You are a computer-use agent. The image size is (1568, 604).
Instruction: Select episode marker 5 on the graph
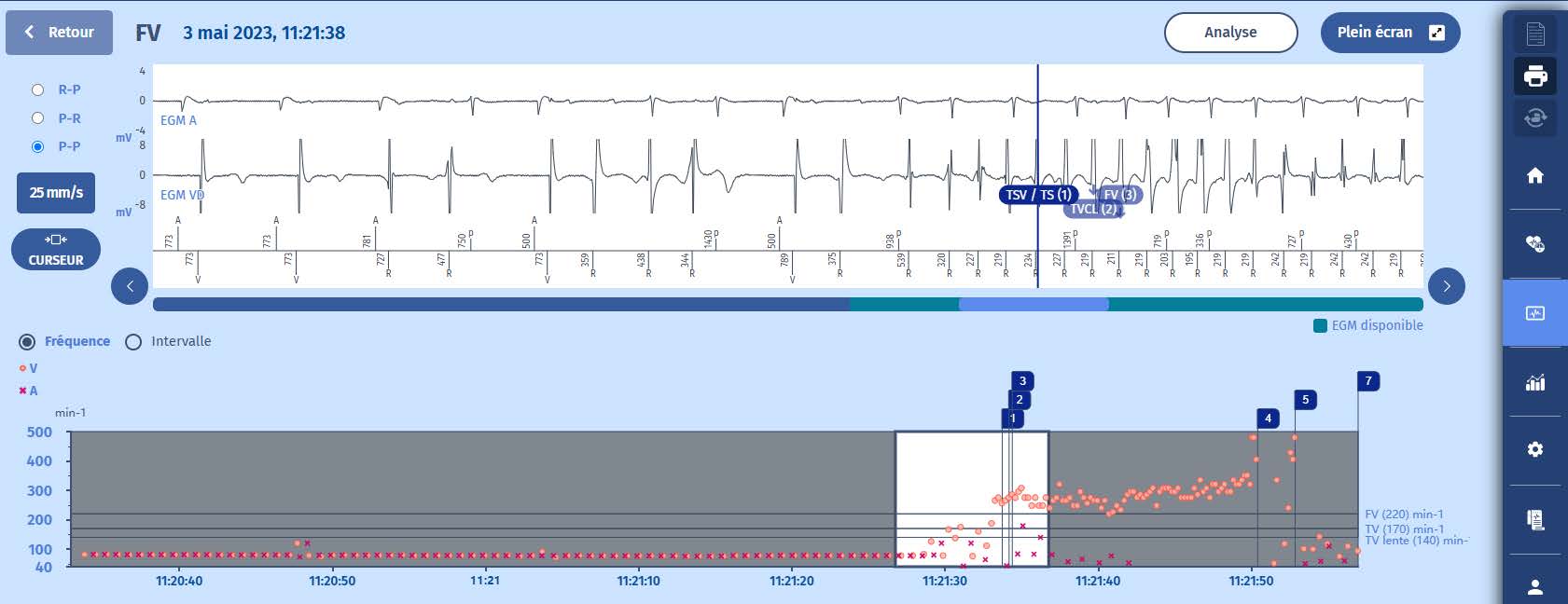coord(1305,400)
